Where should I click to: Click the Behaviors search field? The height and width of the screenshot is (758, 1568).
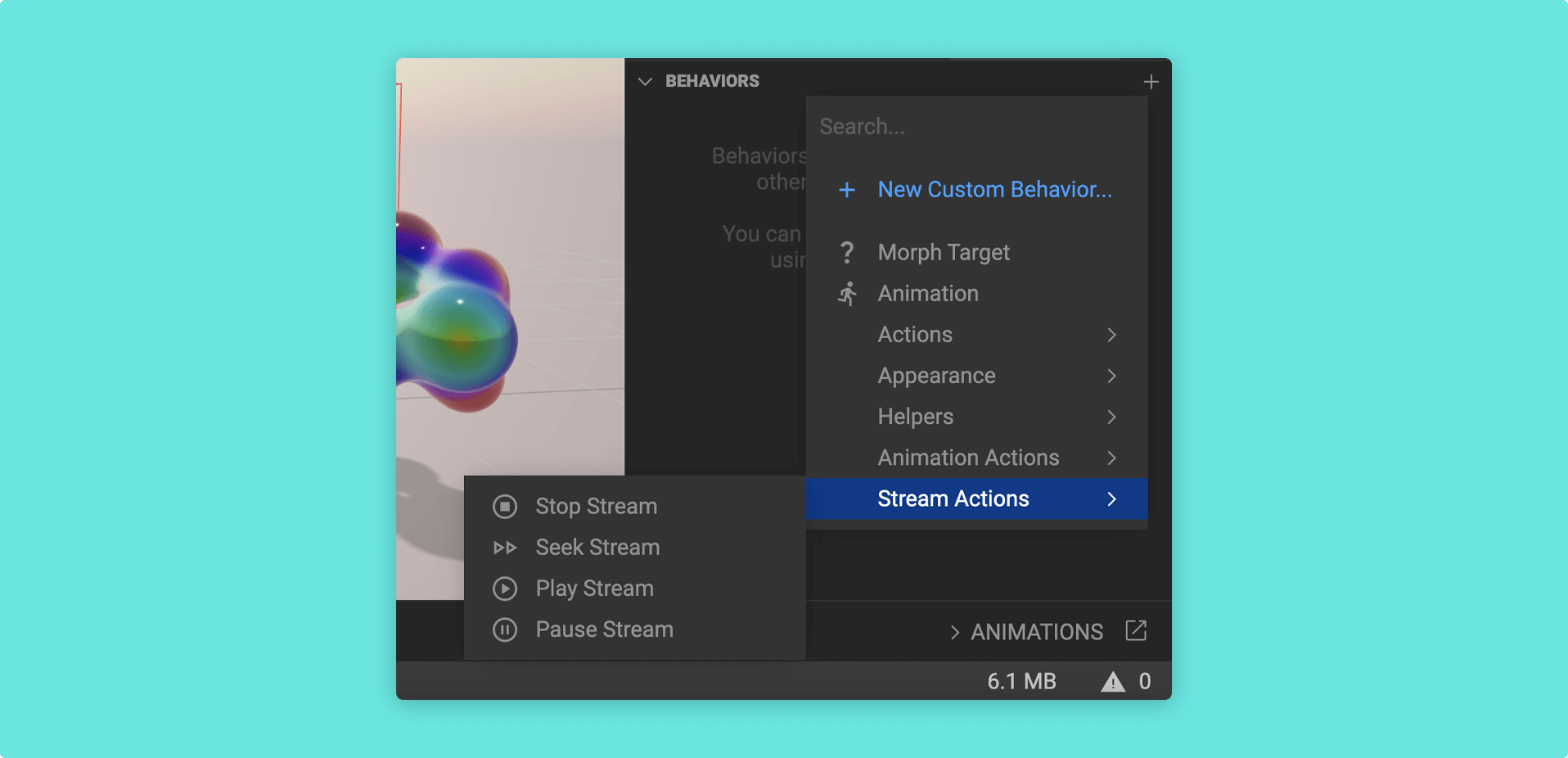click(976, 127)
